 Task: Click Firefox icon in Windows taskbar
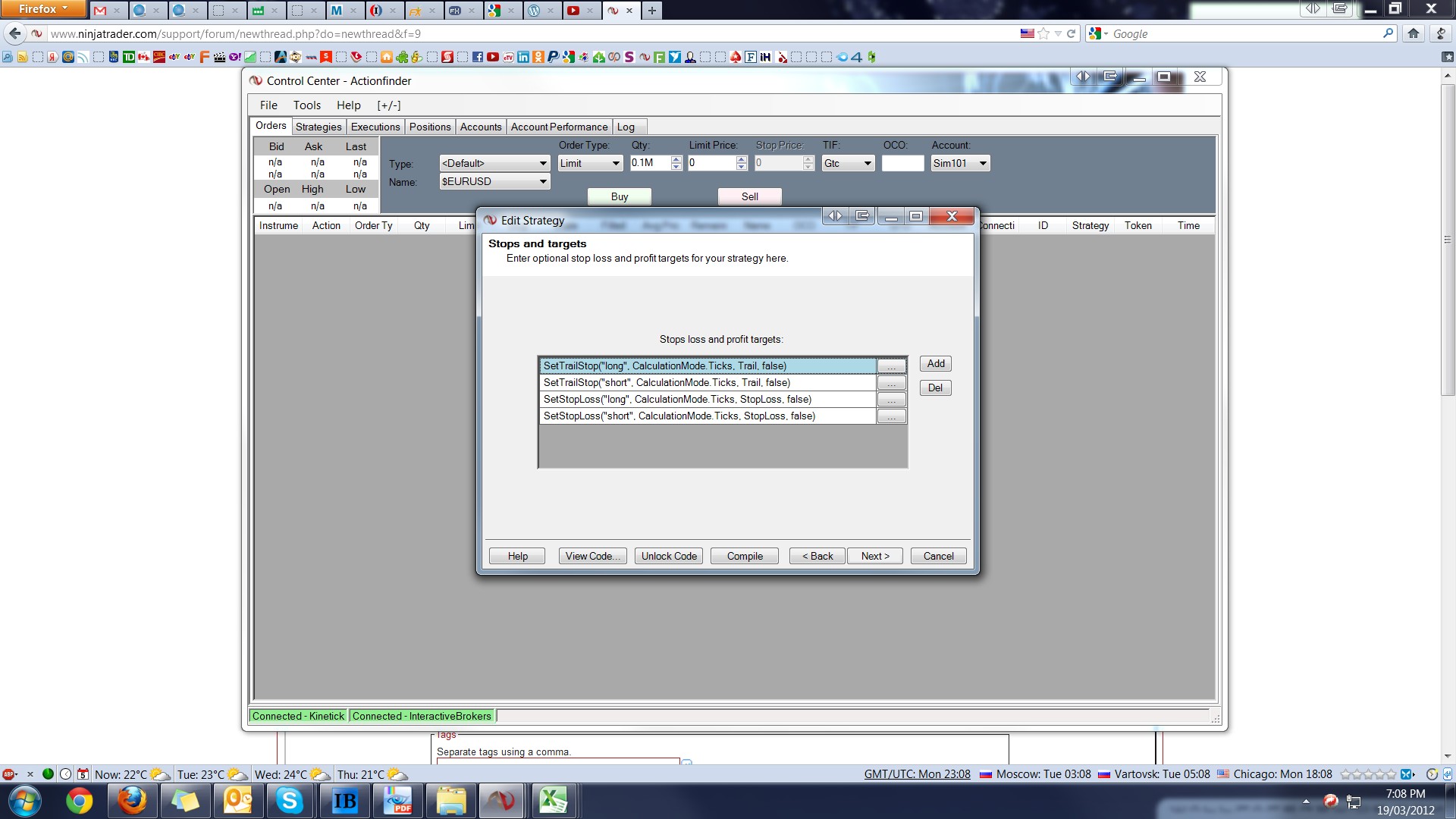(132, 801)
